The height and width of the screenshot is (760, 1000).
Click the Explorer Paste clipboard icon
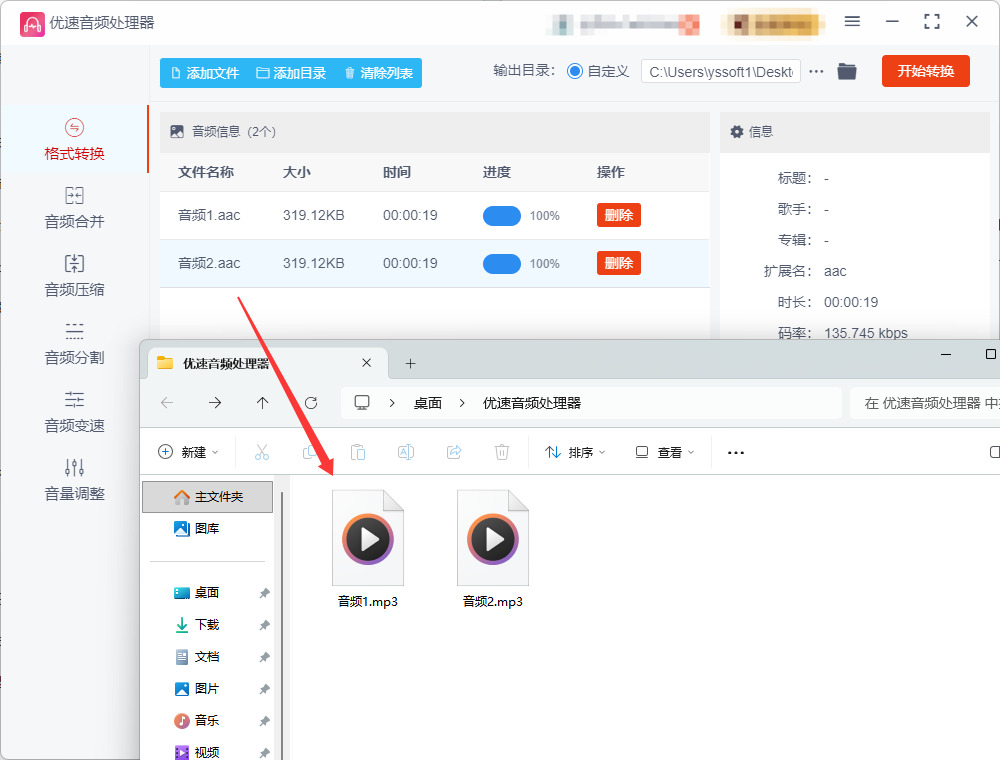pyautogui.click(x=358, y=452)
